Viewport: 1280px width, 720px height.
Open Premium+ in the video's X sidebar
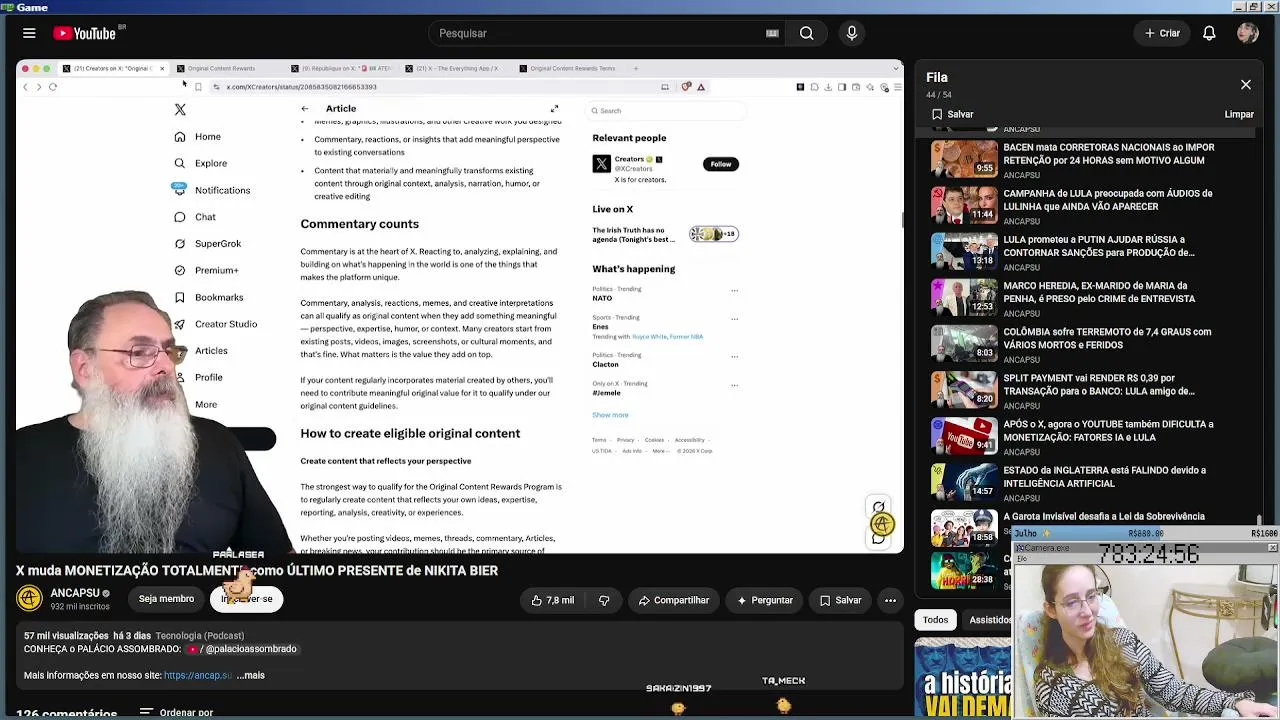point(206,270)
